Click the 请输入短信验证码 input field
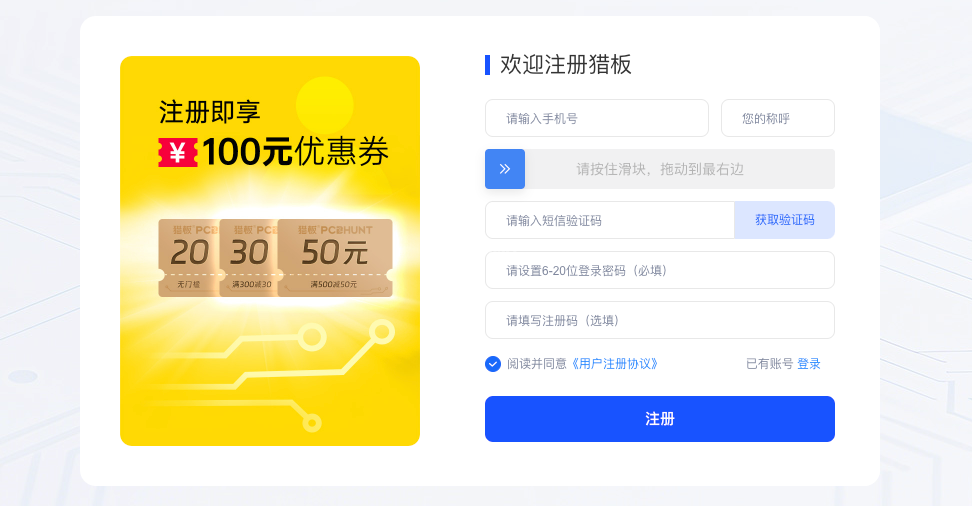This screenshot has width=972, height=506. [x=609, y=220]
